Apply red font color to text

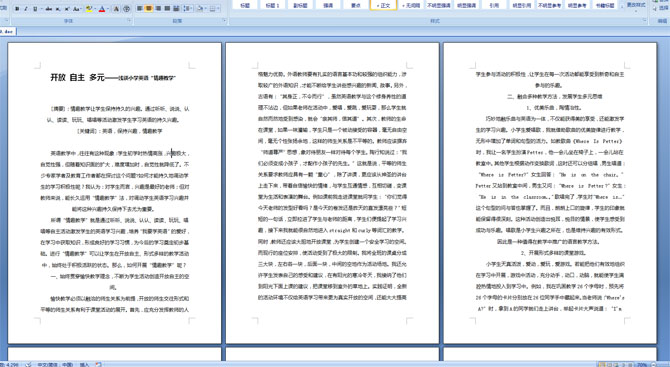pos(102,9)
